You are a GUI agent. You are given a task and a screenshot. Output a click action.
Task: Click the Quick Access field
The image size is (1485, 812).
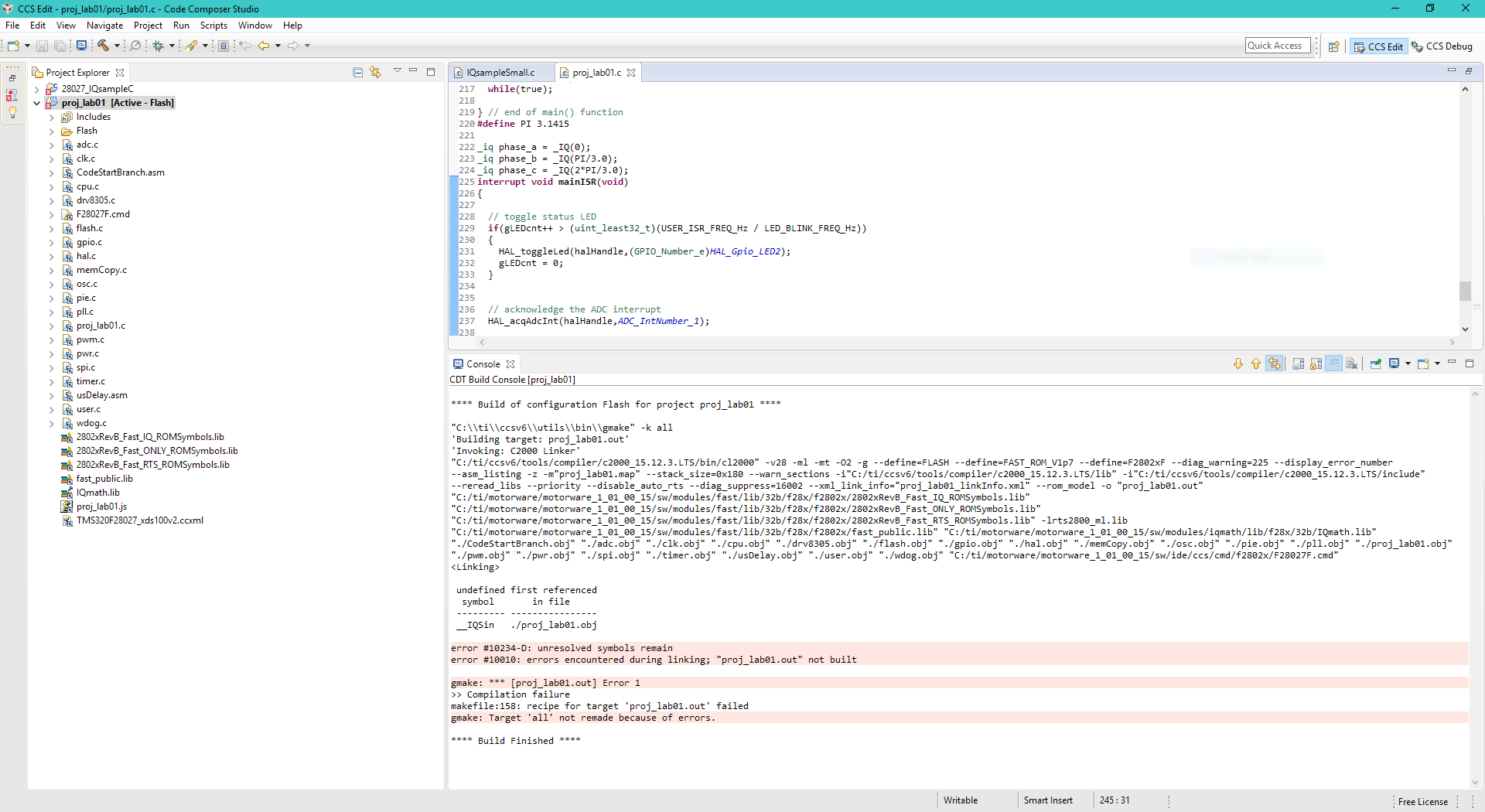(1278, 46)
